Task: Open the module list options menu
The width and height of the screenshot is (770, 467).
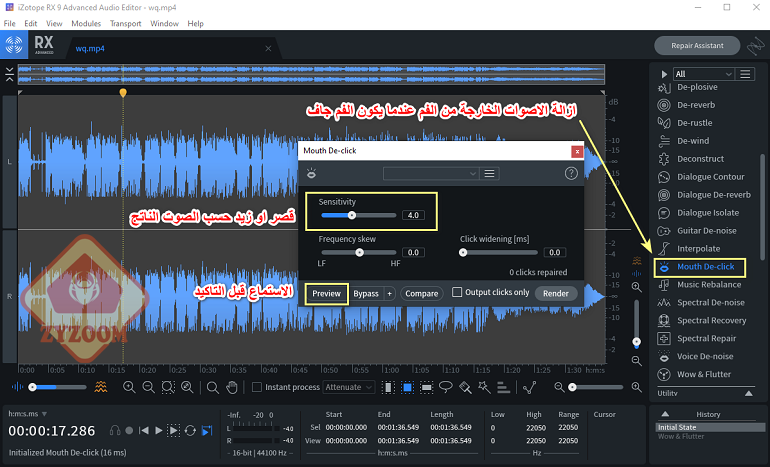Action: 745,74
